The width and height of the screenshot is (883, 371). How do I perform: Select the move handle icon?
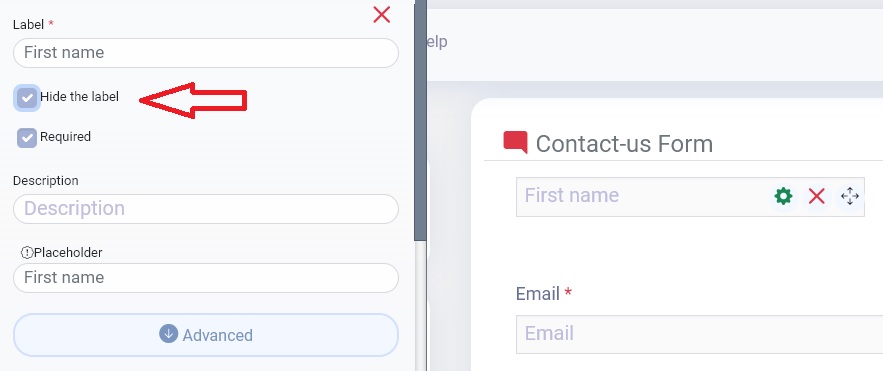click(849, 196)
